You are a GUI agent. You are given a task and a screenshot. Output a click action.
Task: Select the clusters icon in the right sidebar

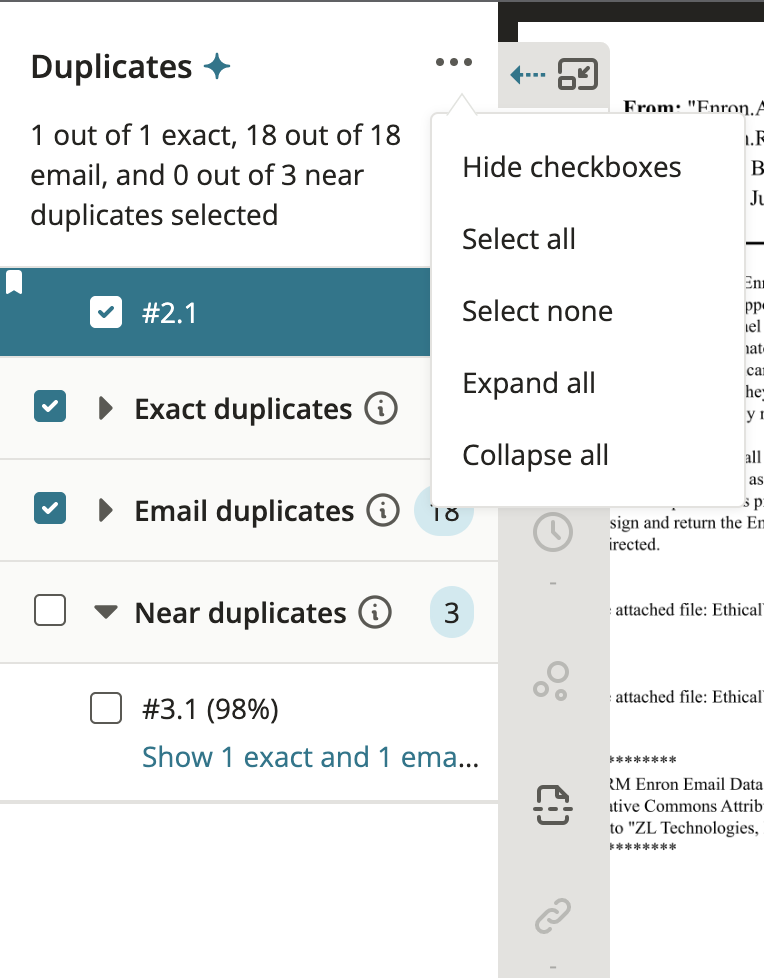tap(552, 681)
